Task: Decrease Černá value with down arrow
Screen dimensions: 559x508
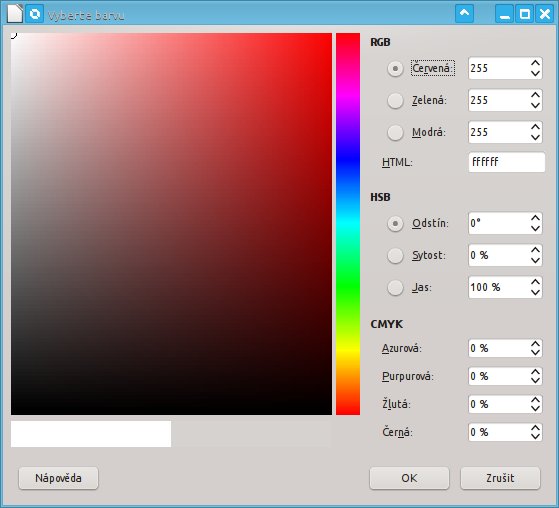Action: tap(535, 437)
